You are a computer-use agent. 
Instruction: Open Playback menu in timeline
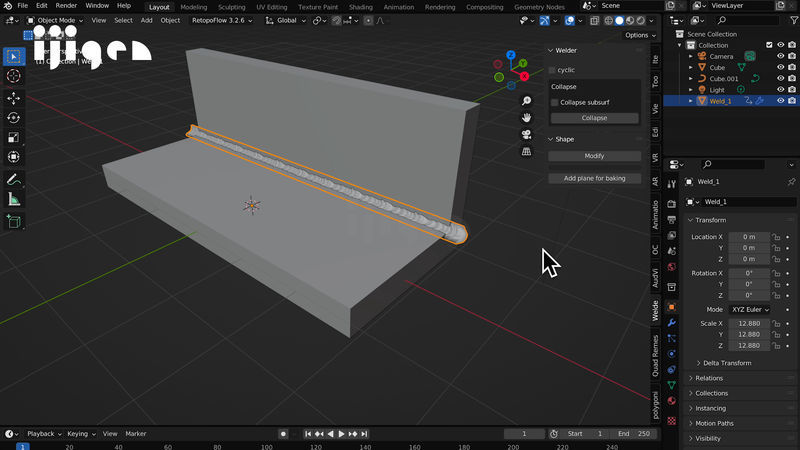pos(44,434)
